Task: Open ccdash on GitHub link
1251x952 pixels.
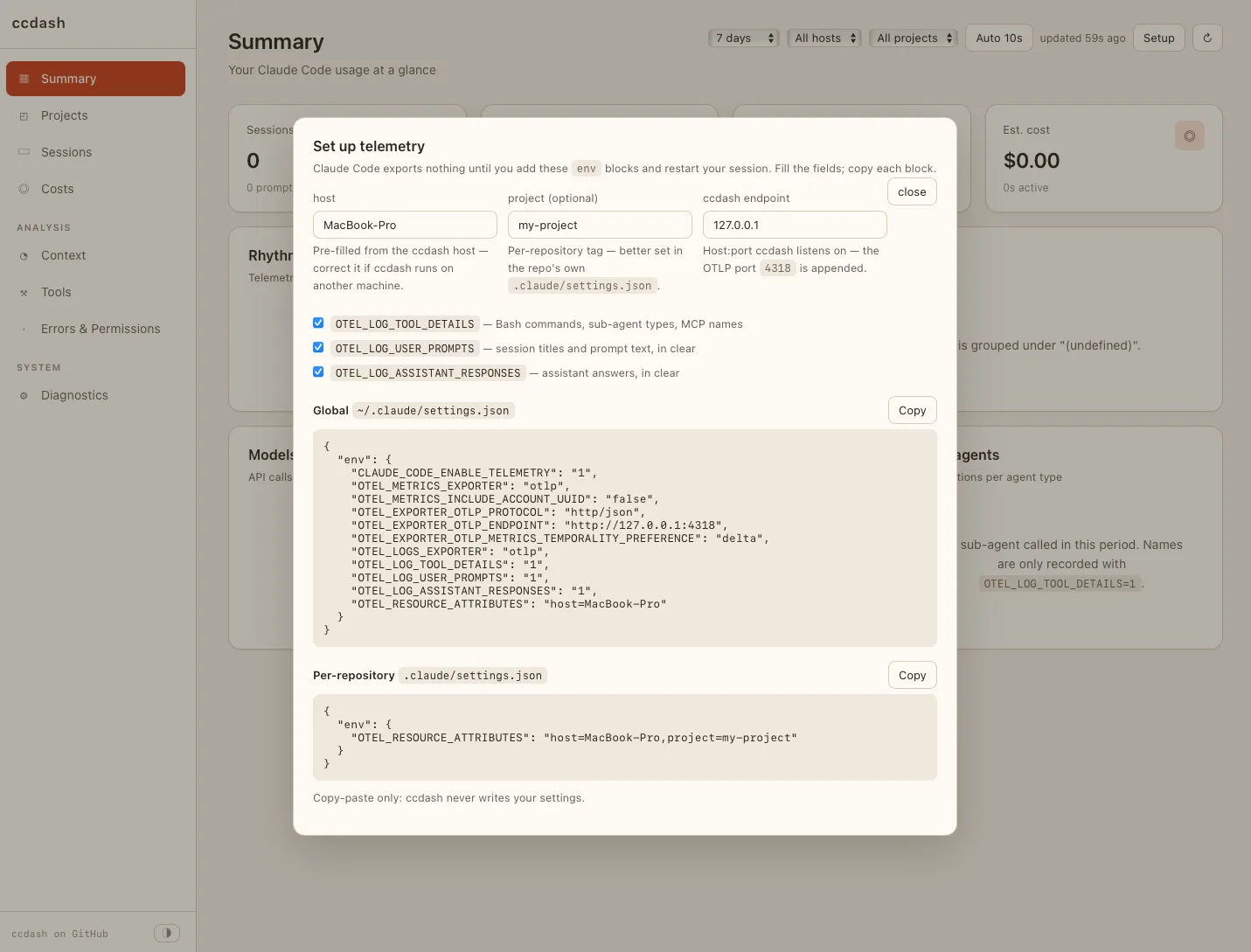Action: (x=60, y=934)
